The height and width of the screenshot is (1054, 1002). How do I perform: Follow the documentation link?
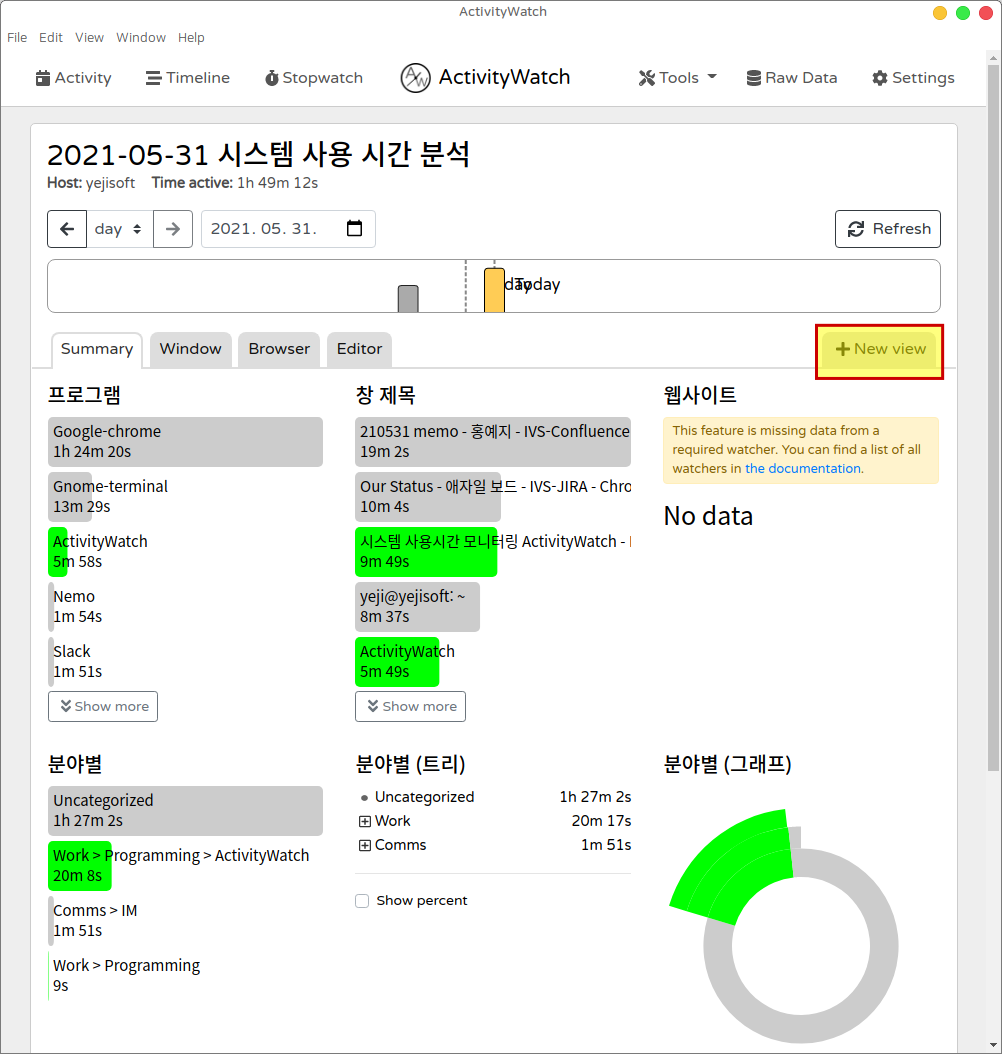pyautogui.click(x=802, y=468)
